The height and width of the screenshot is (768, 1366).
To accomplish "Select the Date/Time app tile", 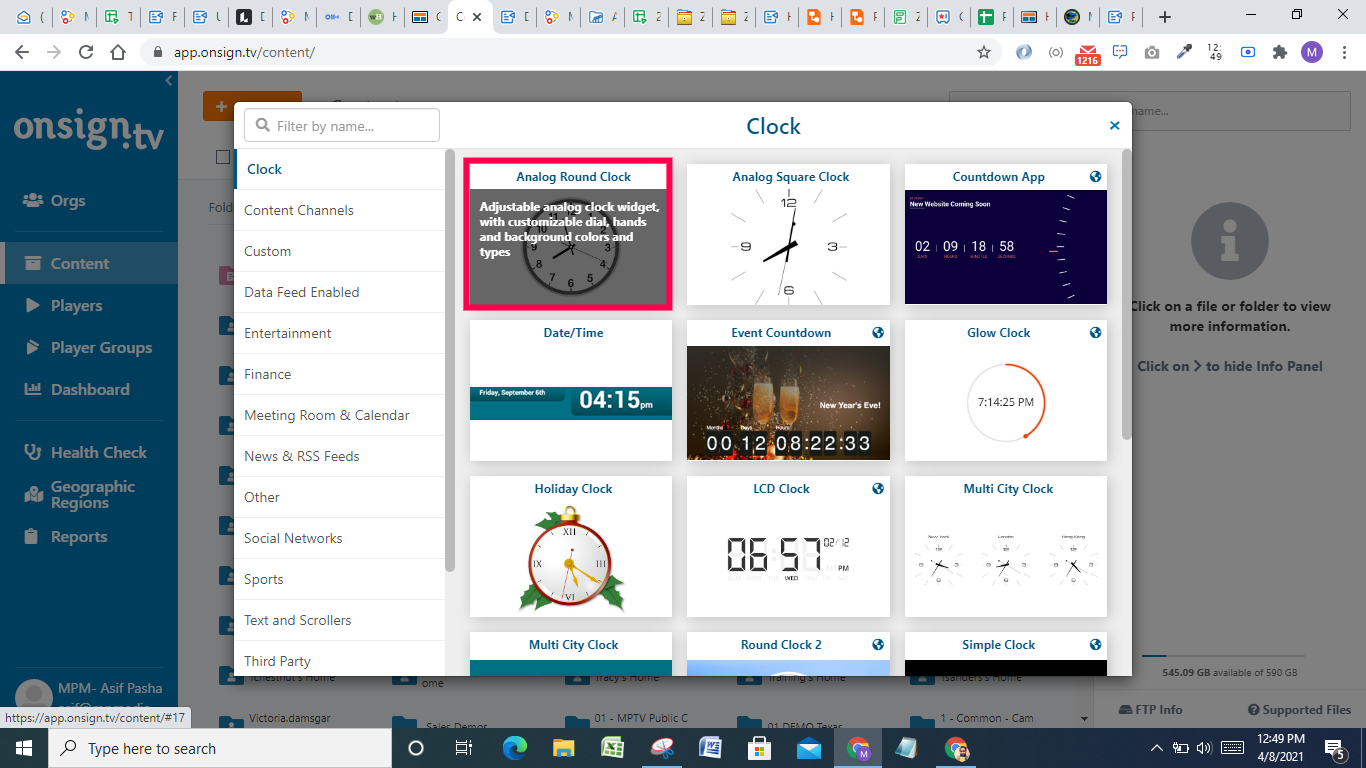I will click(x=571, y=390).
